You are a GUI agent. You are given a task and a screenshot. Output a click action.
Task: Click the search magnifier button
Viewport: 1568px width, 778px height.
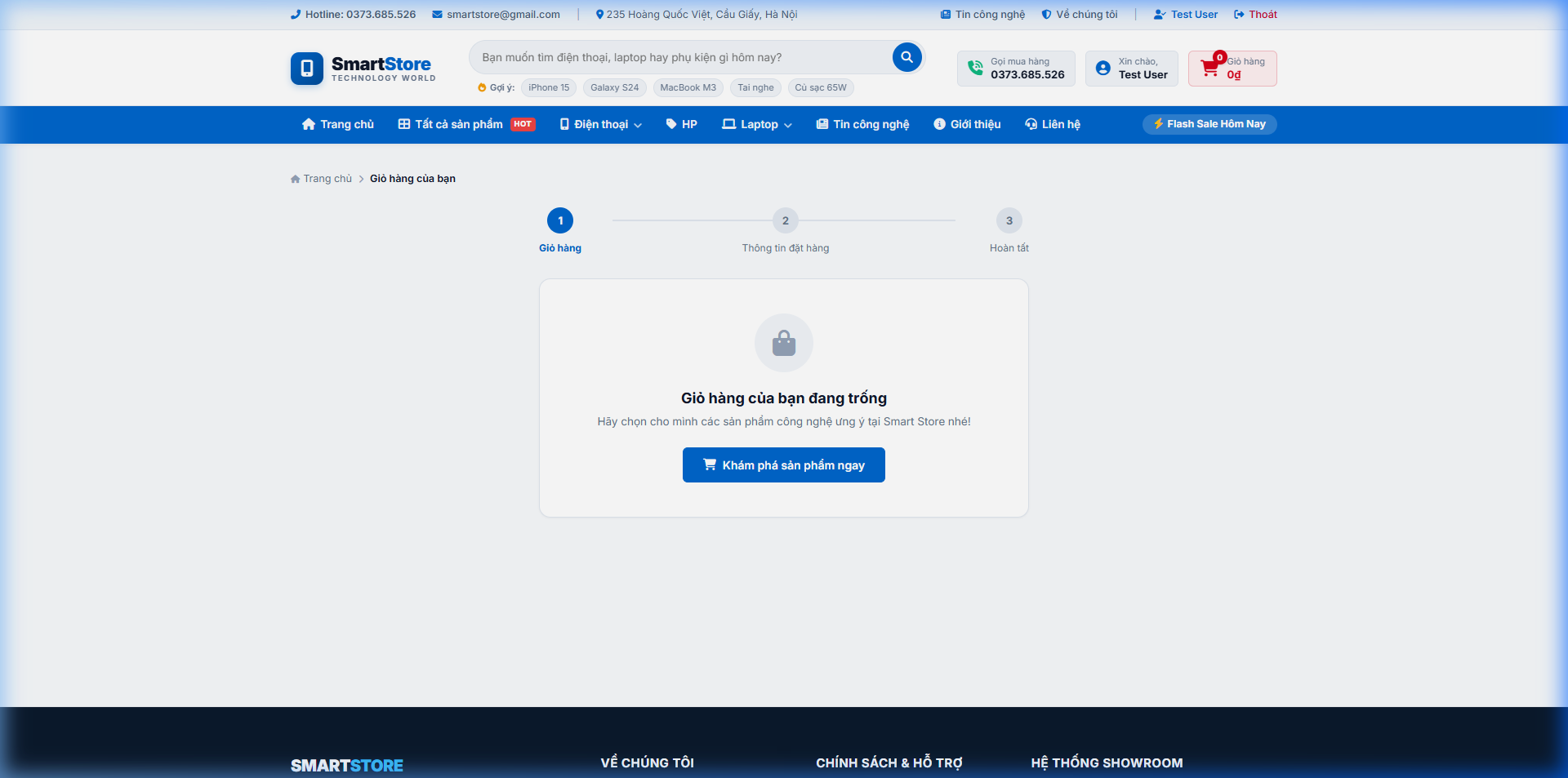coord(906,57)
